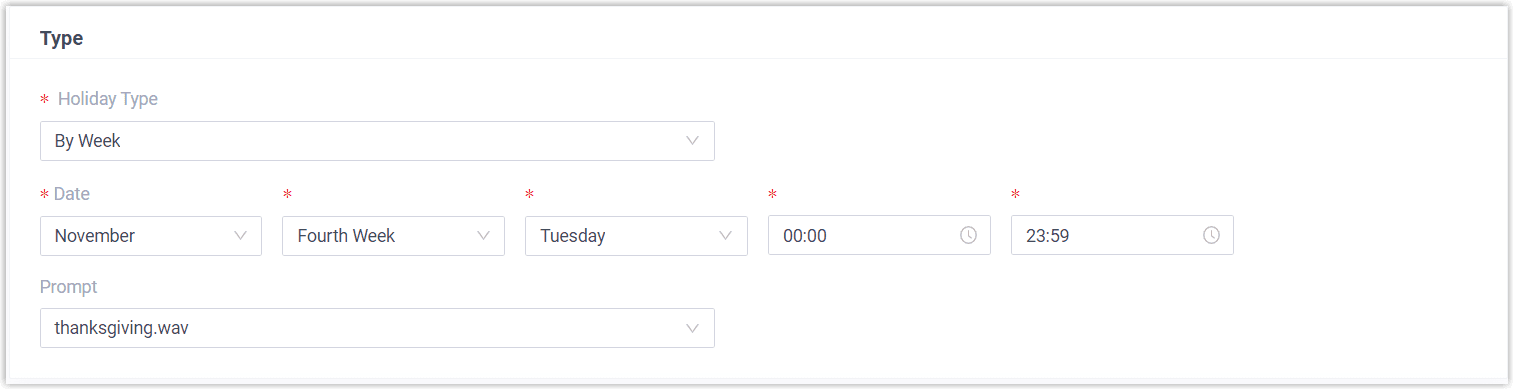Click the 23:59 end time field
The width and height of the screenshot is (1514, 390).
(x=1122, y=236)
